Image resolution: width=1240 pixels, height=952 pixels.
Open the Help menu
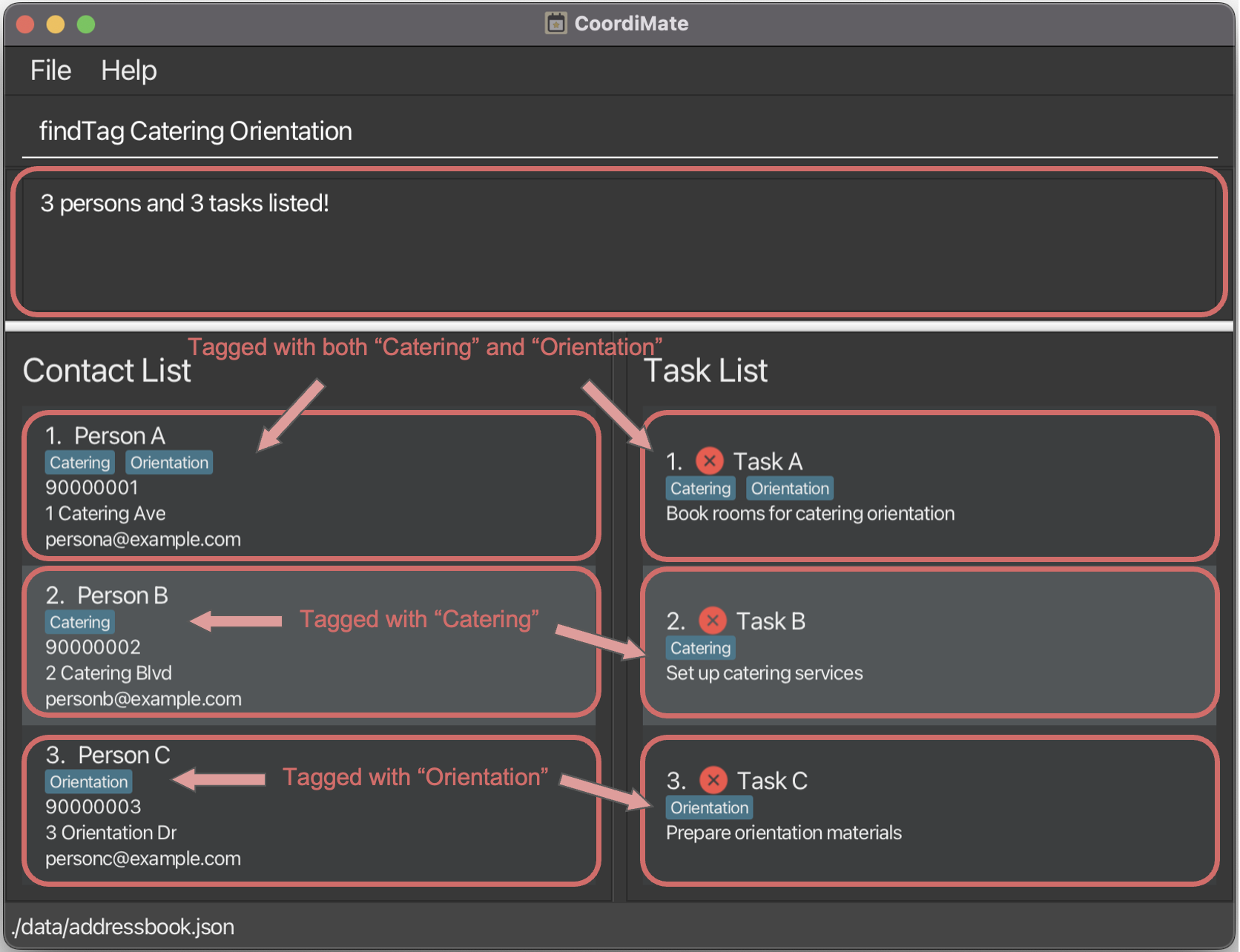tap(128, 70)
